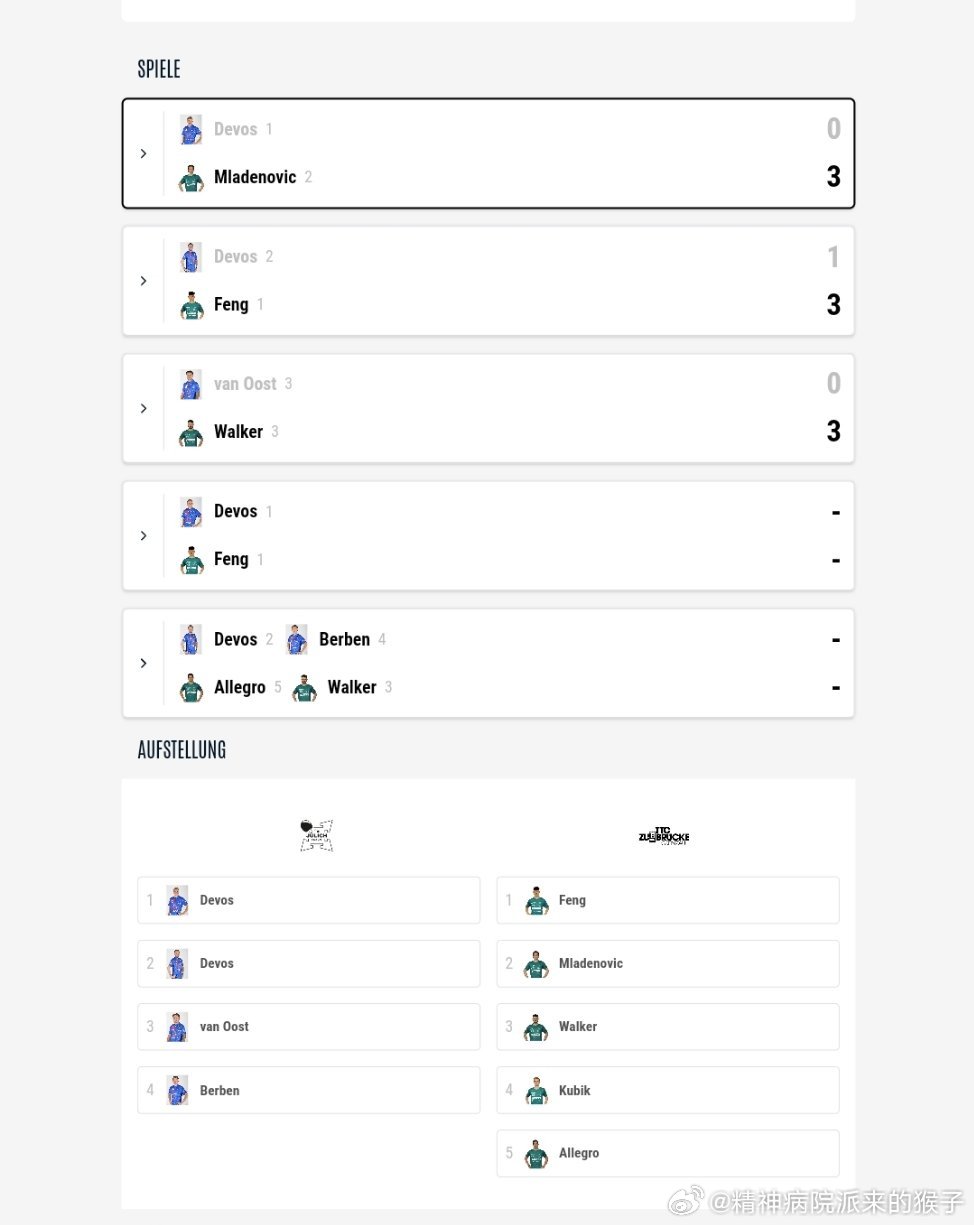Click Mladenovic's avatar in first match
The image size is (974, 1225).
(191, 177)
